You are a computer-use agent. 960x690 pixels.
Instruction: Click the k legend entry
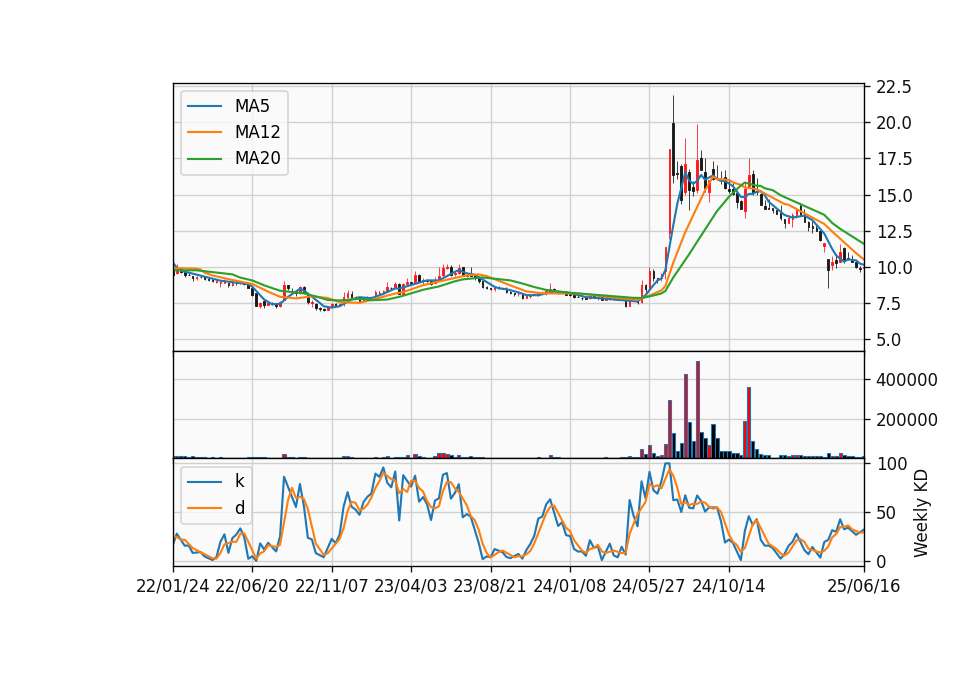[216, 481]
